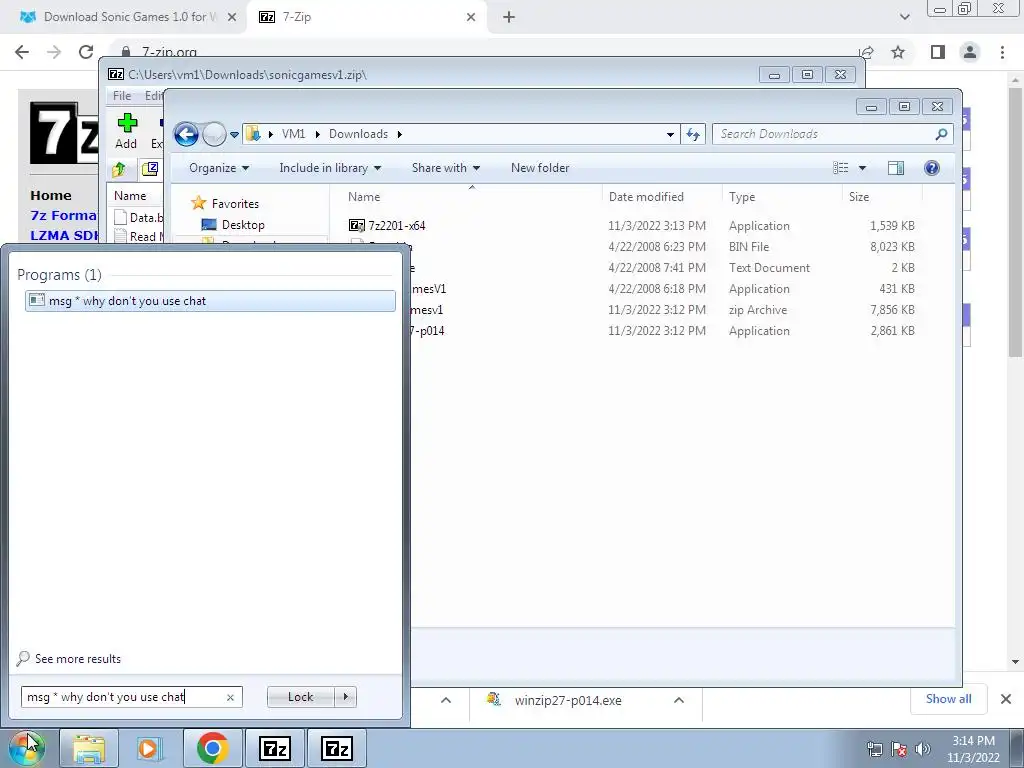Reload the 7-zip.org page

[x=86, y=52]
